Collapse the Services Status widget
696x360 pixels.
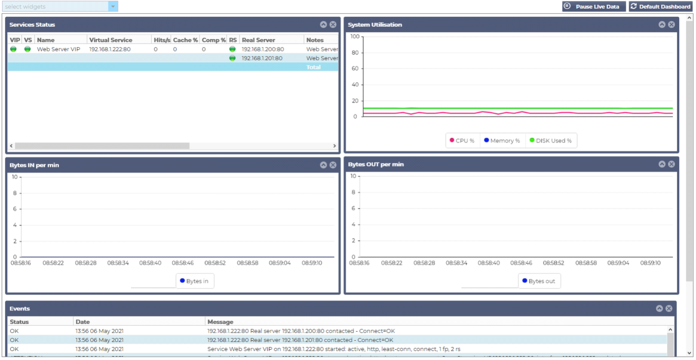pos(323,25)
